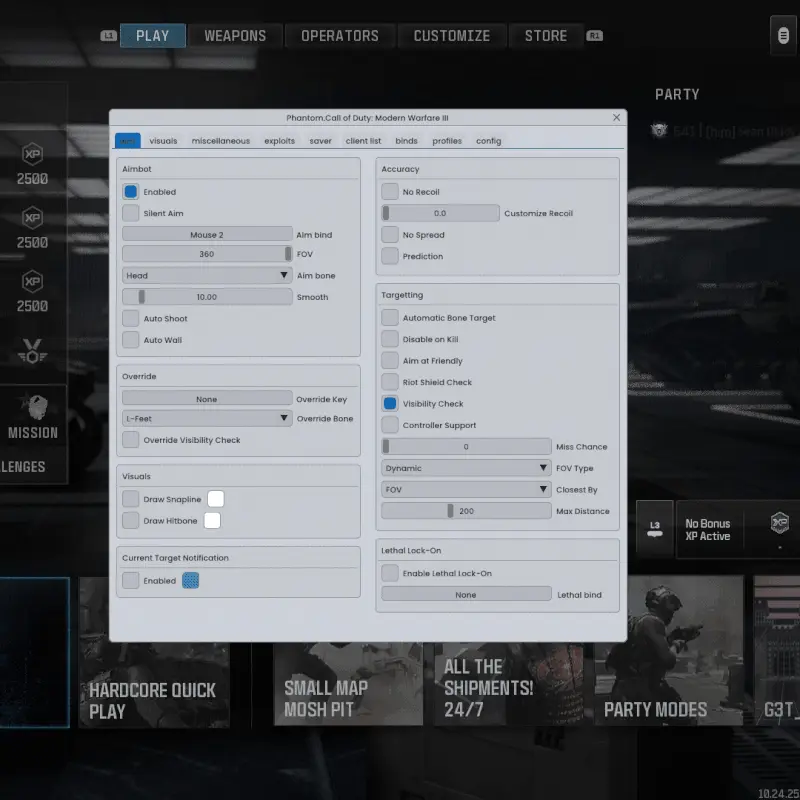The width and height of the screenshot is (800, 800).
Task: Close the Phantom window with the X
Action: (616, 117)
